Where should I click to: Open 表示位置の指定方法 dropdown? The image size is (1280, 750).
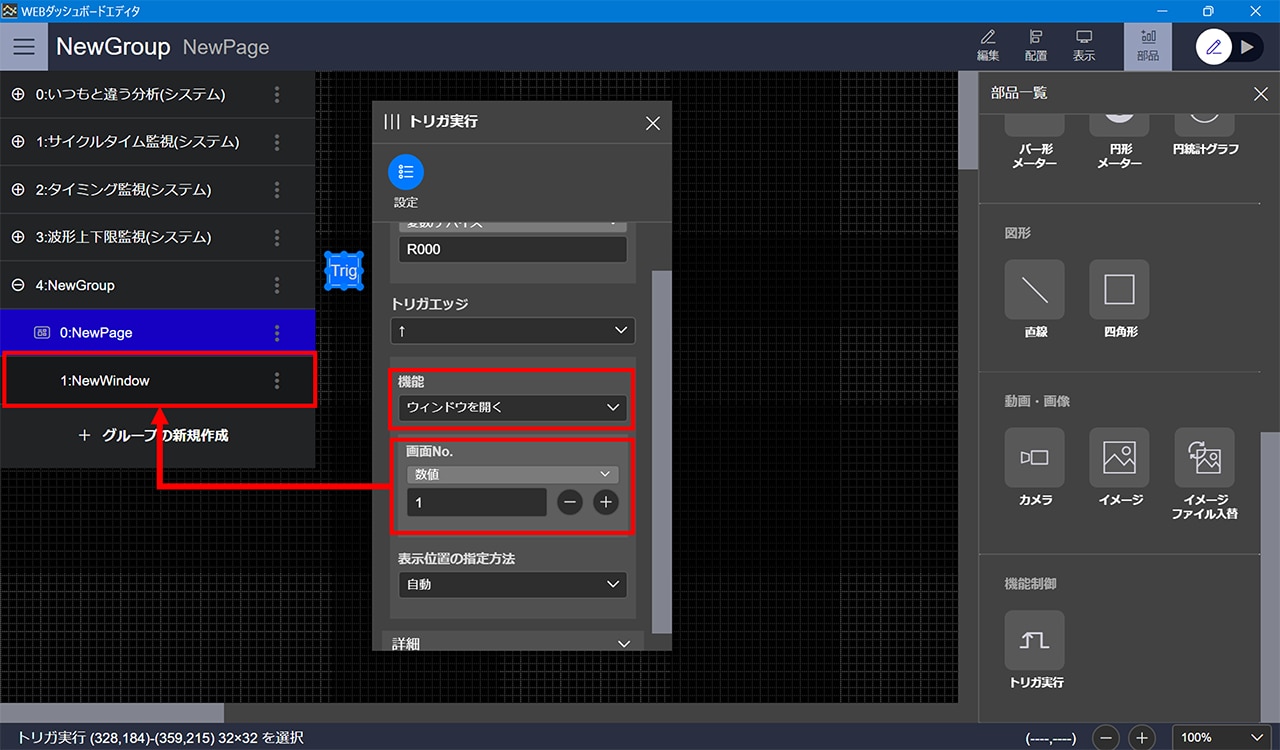click(512, 584)
